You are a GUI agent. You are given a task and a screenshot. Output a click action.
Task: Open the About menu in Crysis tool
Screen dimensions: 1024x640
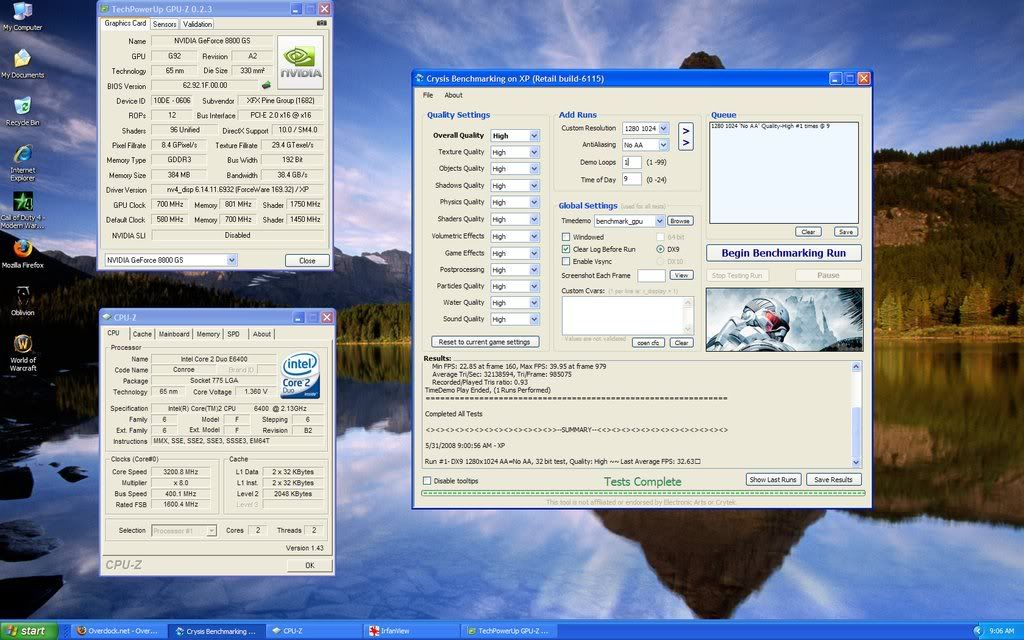[453, 95]
